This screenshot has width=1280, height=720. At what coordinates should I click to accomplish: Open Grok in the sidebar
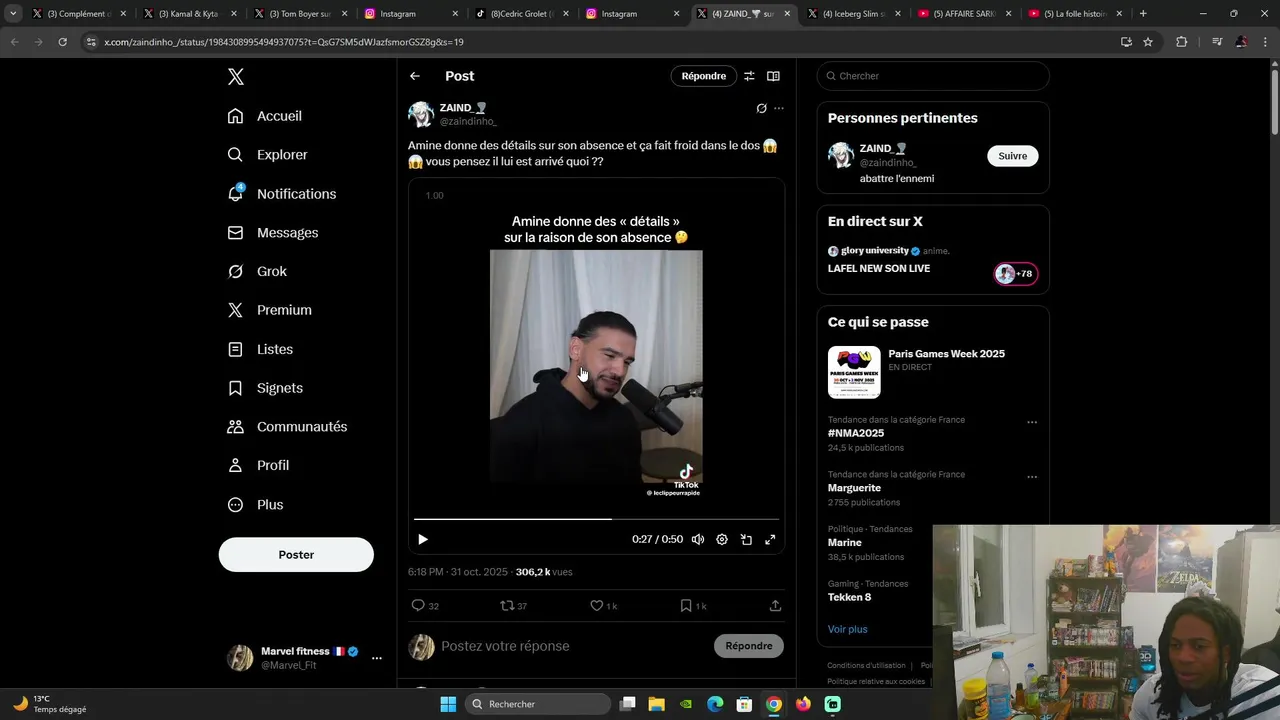point(258,271)
